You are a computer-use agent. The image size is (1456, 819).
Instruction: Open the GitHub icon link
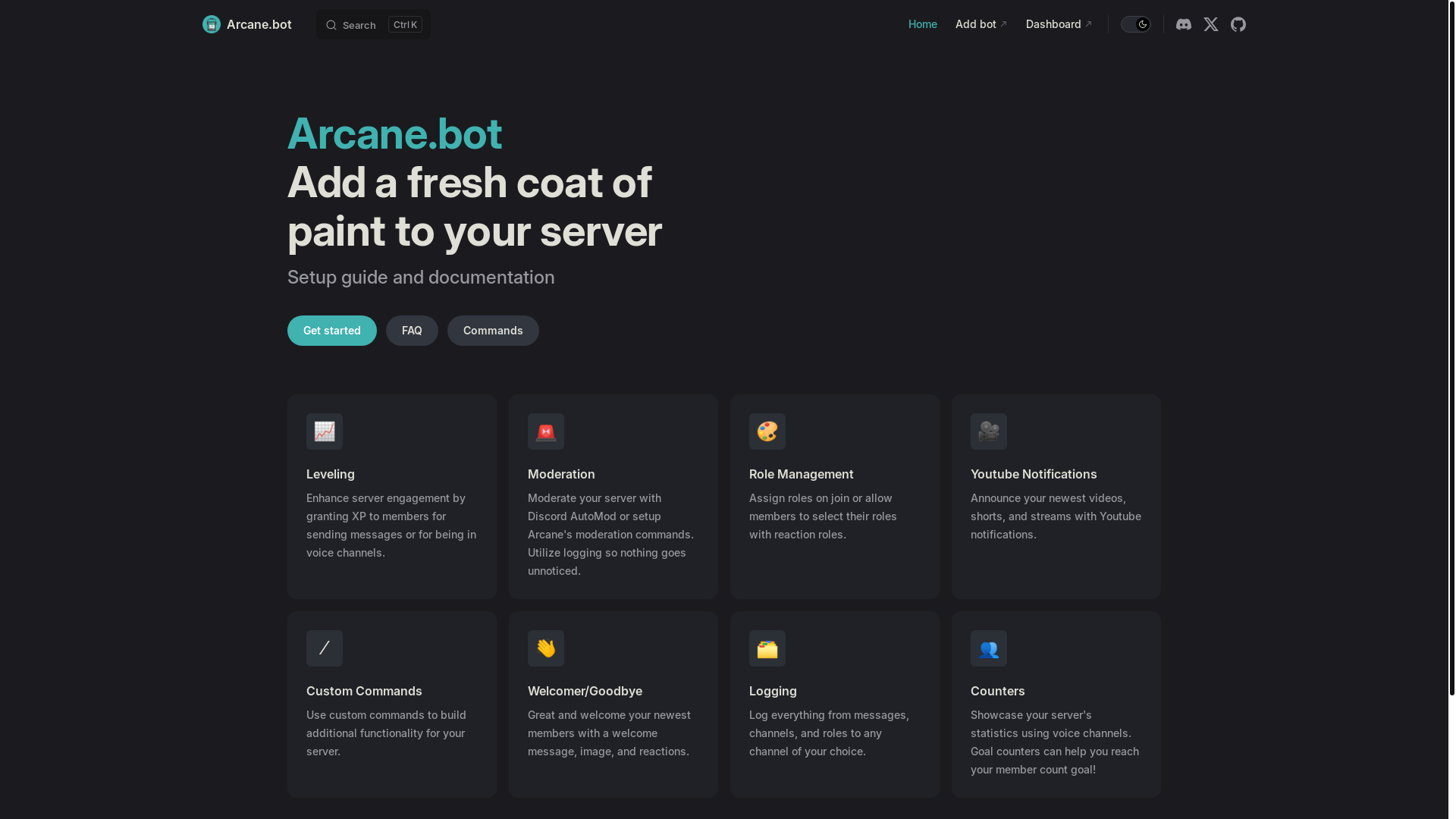(x=1238, y=24)
